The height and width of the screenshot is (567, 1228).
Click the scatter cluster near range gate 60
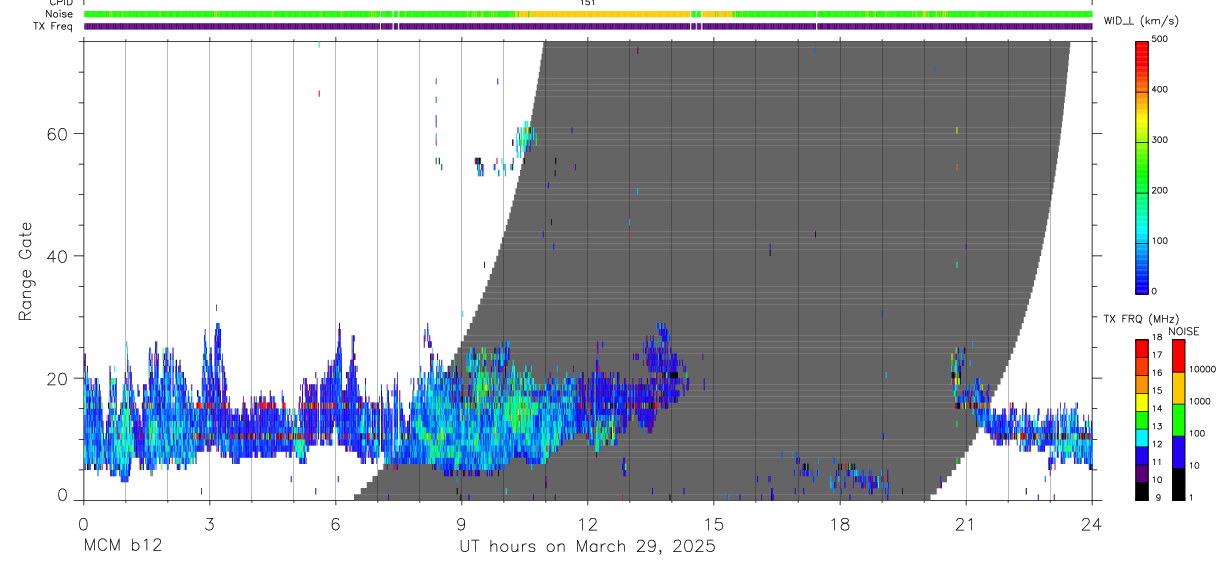[x=526, y=138]
